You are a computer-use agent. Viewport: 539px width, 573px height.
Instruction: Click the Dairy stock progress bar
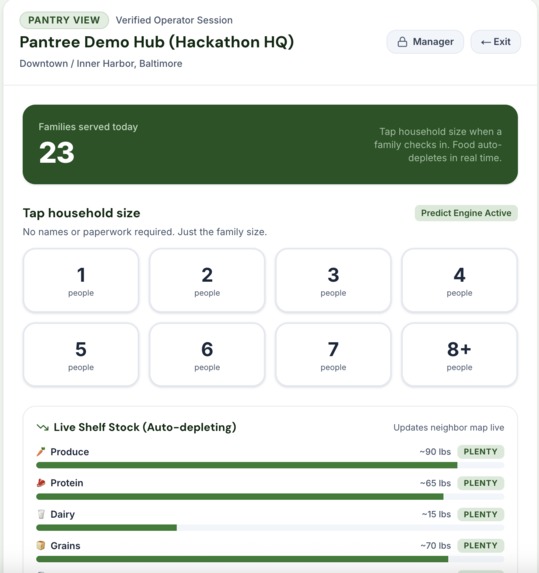(x=270, y=528)
